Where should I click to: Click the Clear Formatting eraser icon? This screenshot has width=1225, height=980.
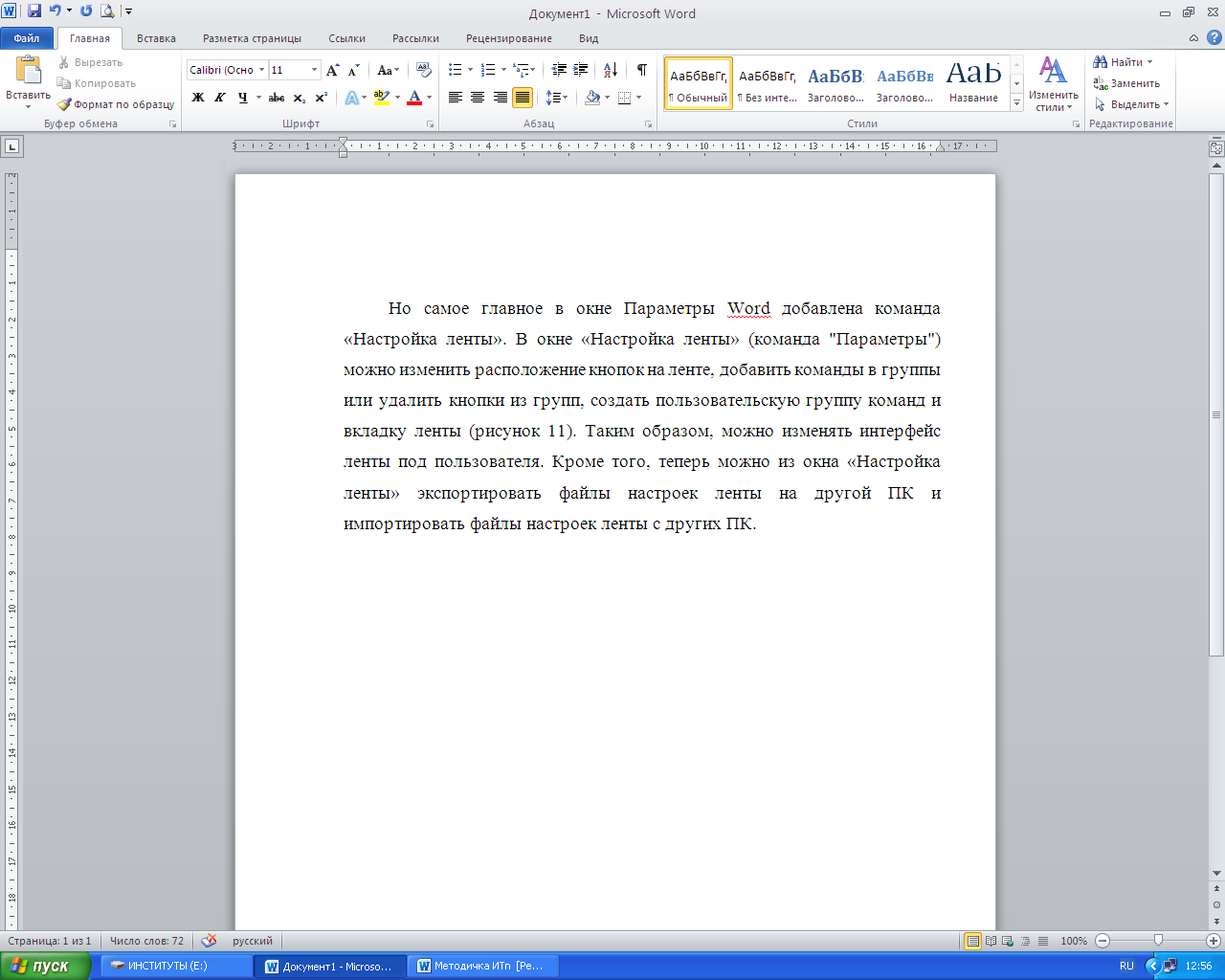(424, 70)
